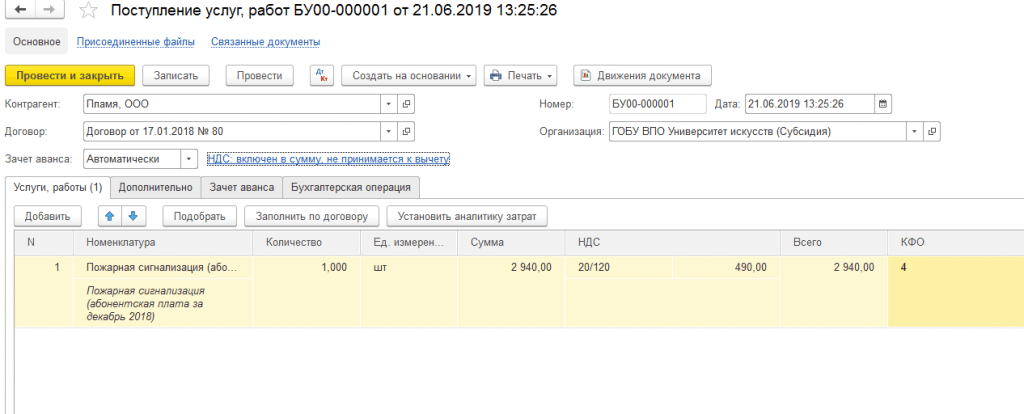
Task: Open Присоединенные файлы link
Action: (136, 42)
